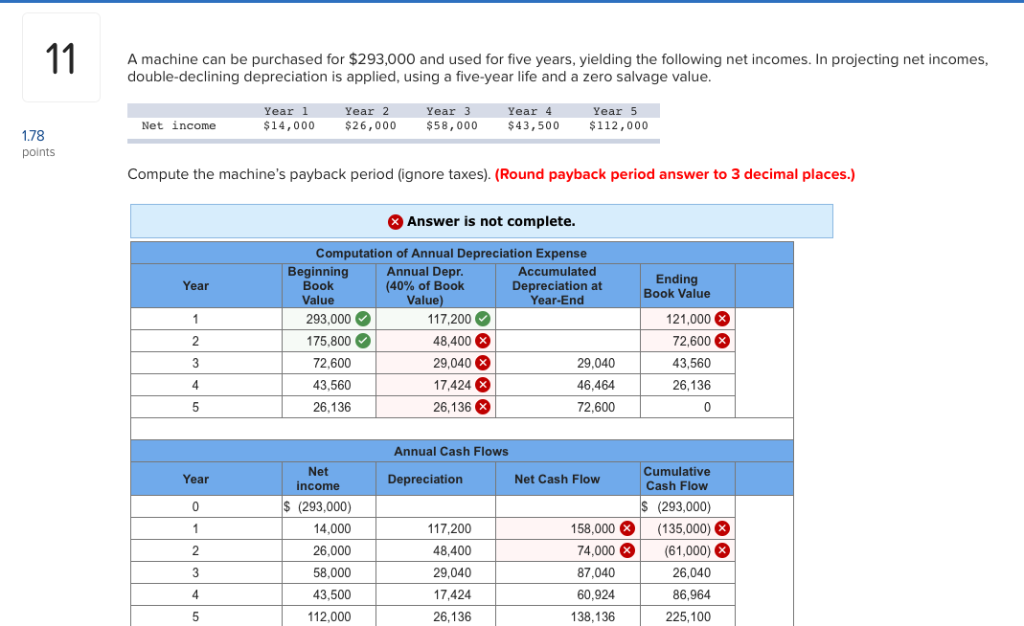Viewport: 1024px width, 626px height.
Task: Click green checkmark beside 175,800 book value
Action: pyautogui.click(x=363, y=341)
